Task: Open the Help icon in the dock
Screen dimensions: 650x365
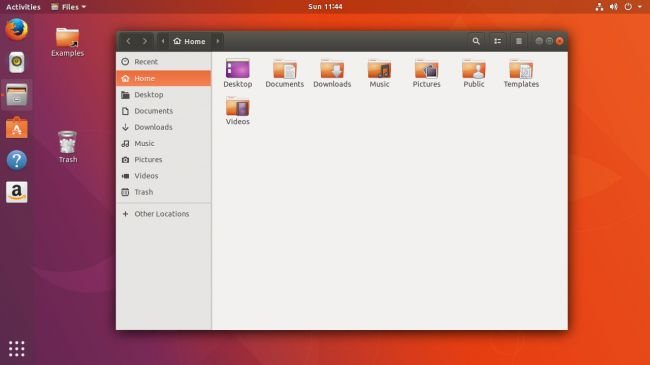Action: (17, 160)
